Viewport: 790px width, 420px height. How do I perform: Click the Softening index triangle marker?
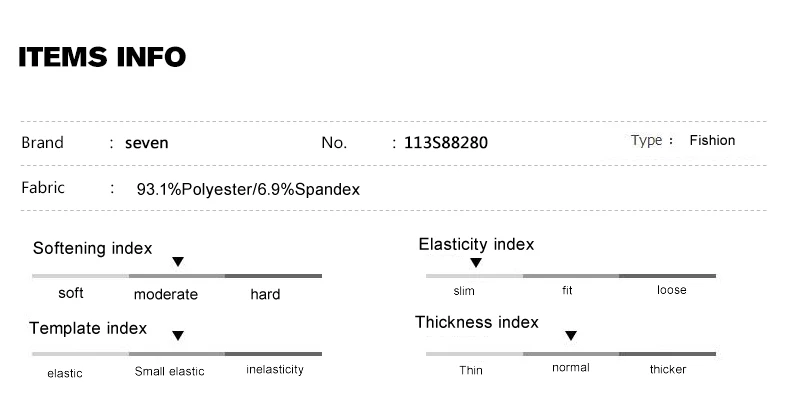[x=178, y=261]
